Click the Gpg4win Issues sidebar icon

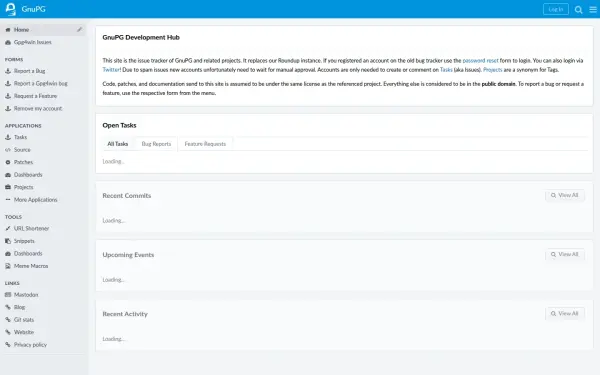click(x=8, y=42)
